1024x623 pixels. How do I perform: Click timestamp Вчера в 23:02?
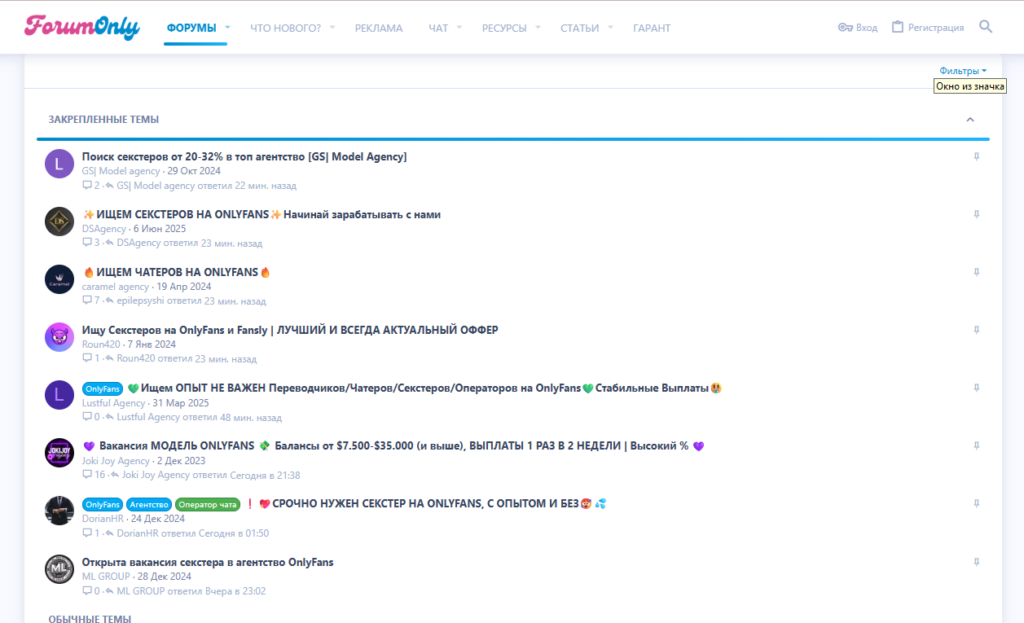[236, 591]
